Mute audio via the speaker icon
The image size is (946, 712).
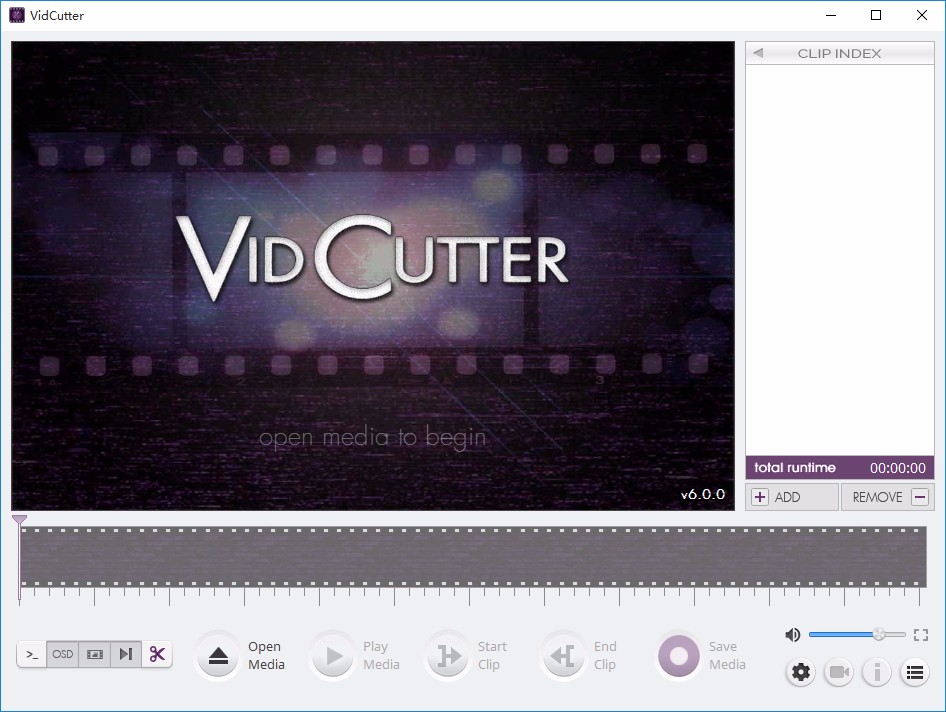pyautogui.click(x=792, y=634)
